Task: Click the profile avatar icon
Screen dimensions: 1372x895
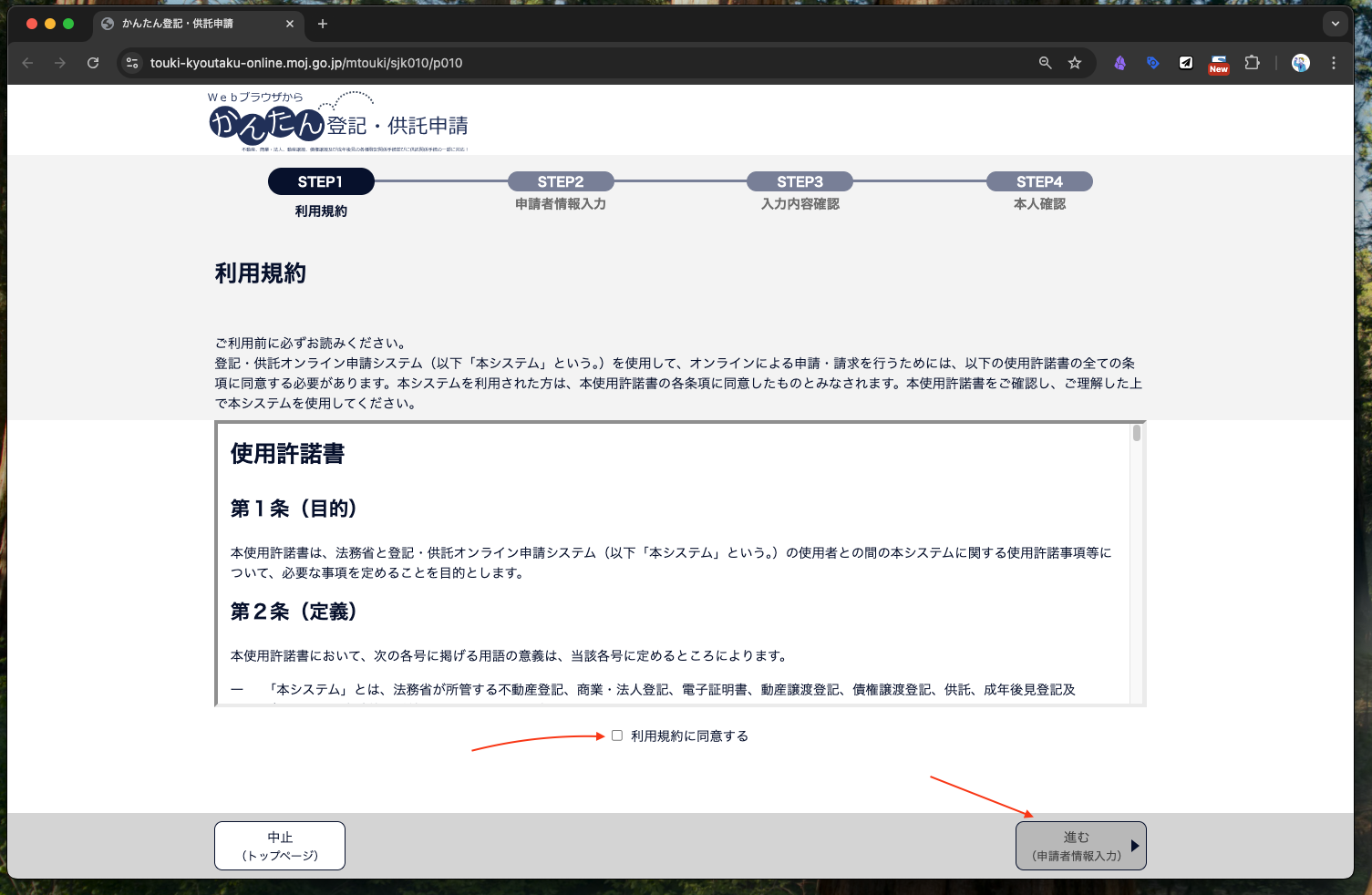Action: click(x=1301, y=63)
